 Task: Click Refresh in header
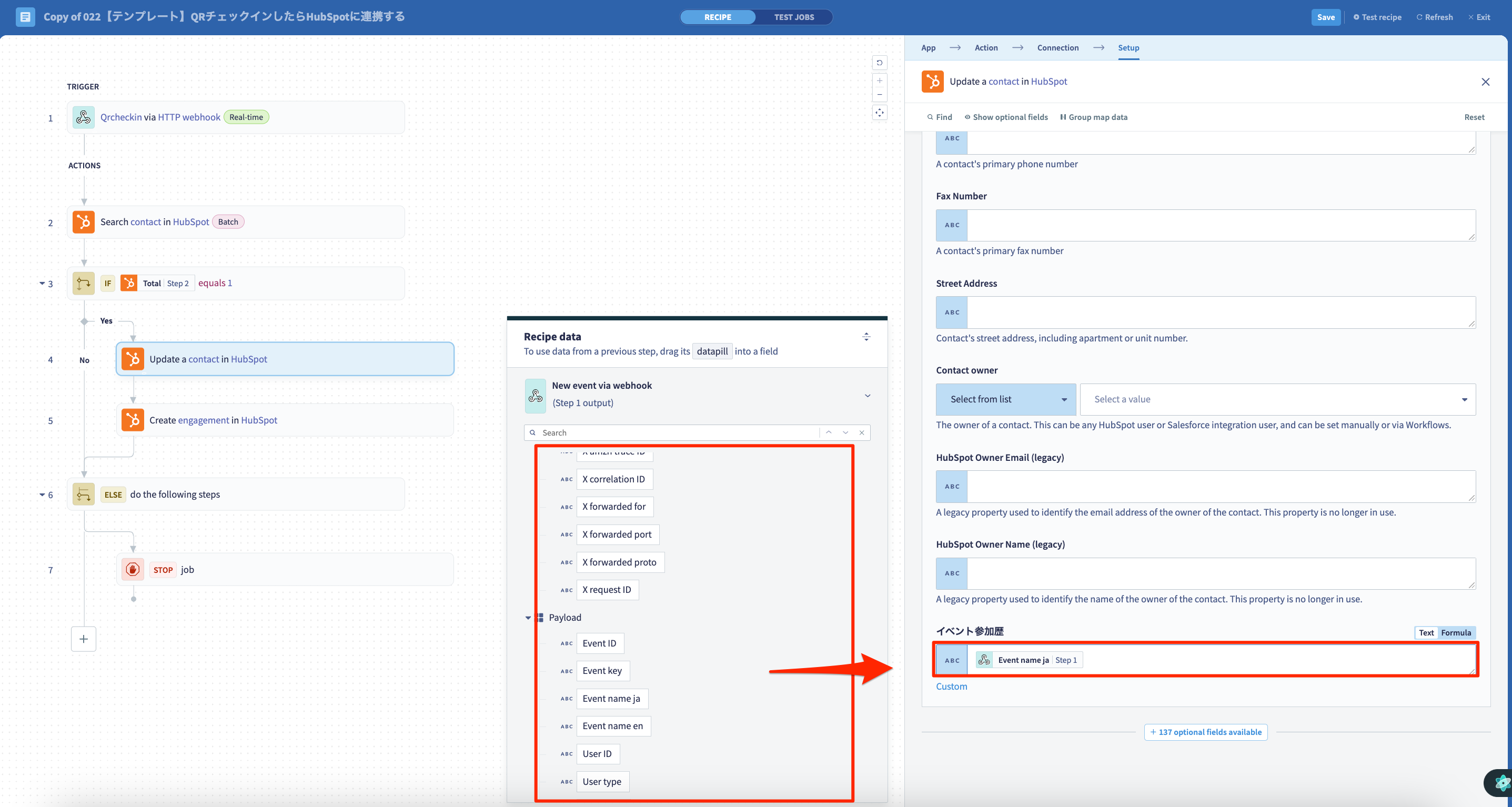[1435, 17]
